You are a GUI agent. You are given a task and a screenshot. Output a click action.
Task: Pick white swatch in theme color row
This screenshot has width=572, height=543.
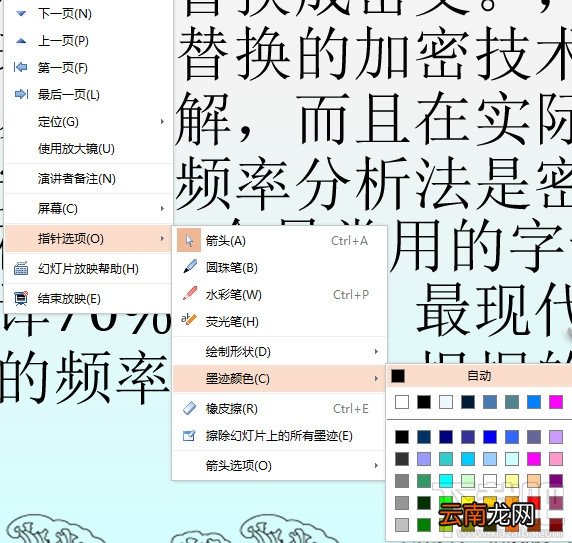[402, 402]
